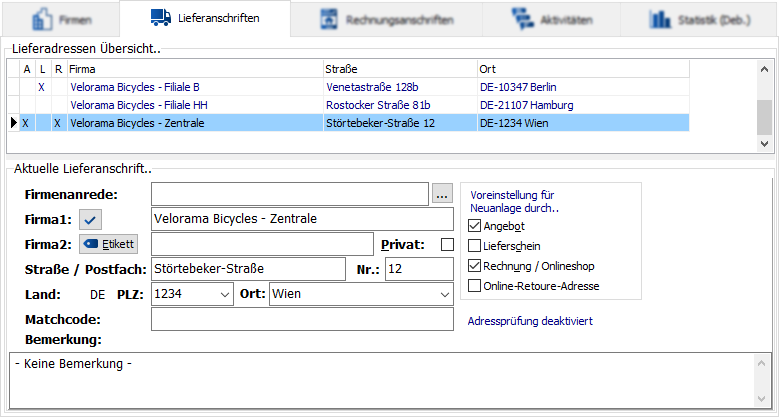The width and height of the screenshot is (779, 417).
Task: Uncheck the Angebot checkbox
Action: pyautogui.click(x=474, y=226)
